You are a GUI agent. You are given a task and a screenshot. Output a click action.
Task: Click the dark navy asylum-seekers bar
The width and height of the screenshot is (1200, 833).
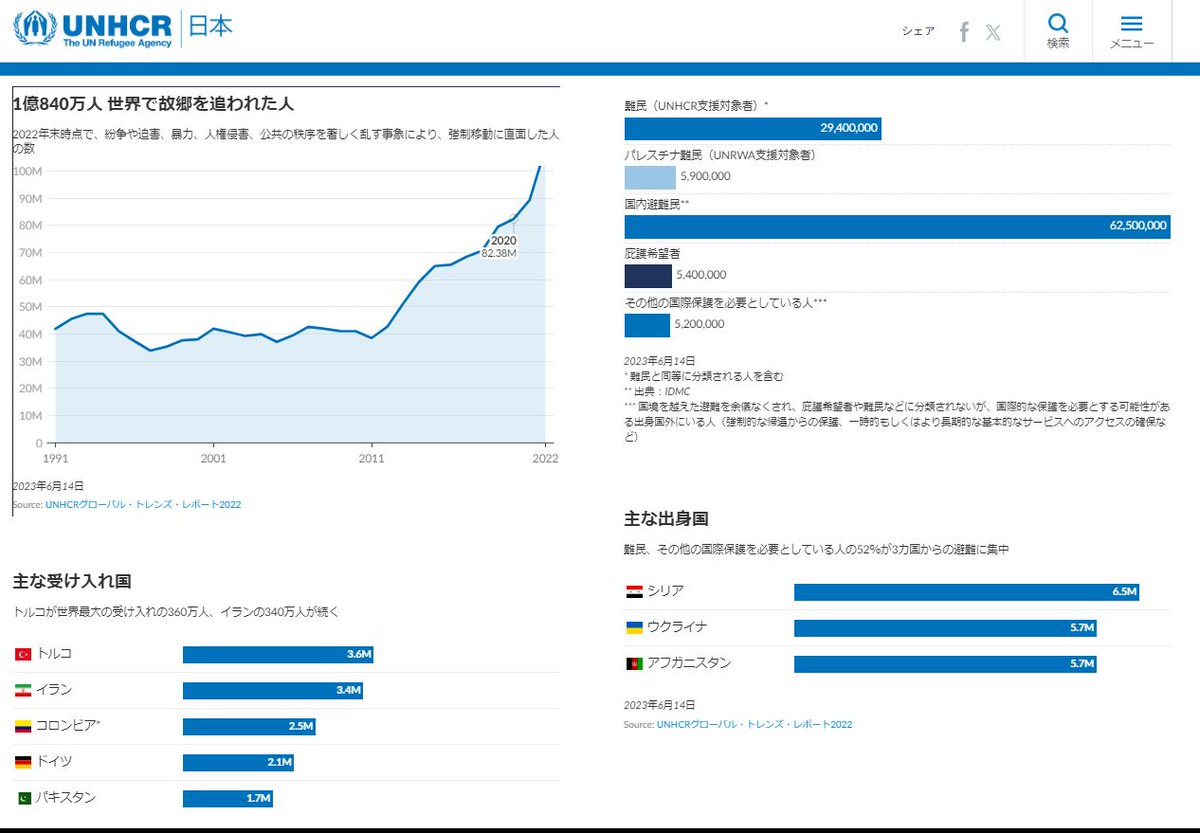[x=648, y=275]
